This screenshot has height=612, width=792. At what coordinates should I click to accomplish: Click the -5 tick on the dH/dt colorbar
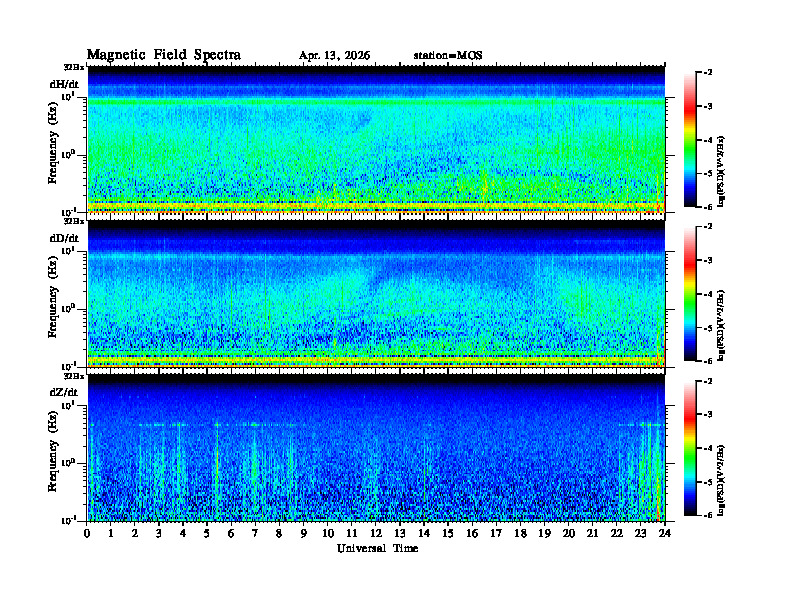click(x=708, y=174)
